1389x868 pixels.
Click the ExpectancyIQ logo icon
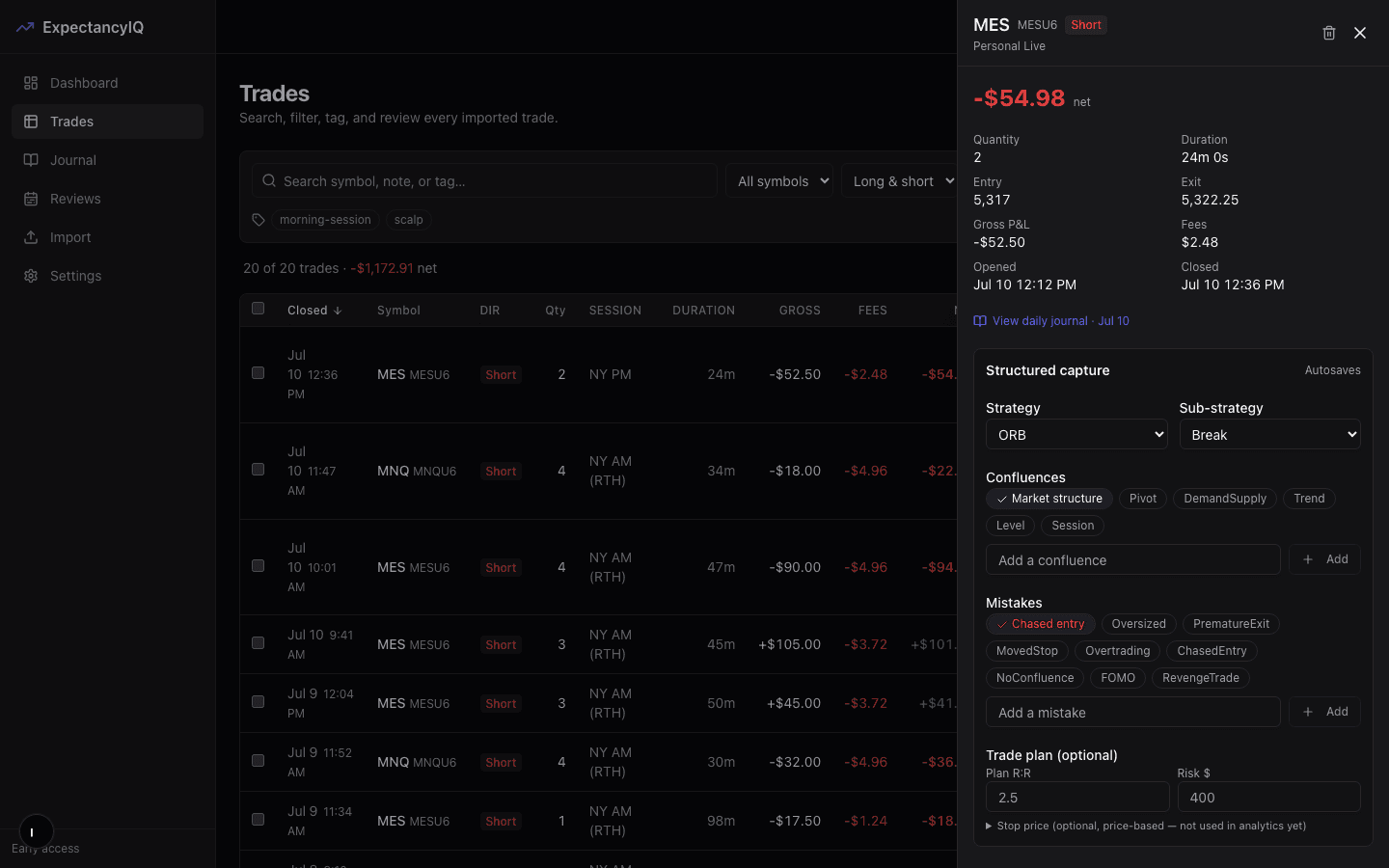click(25, 27)
